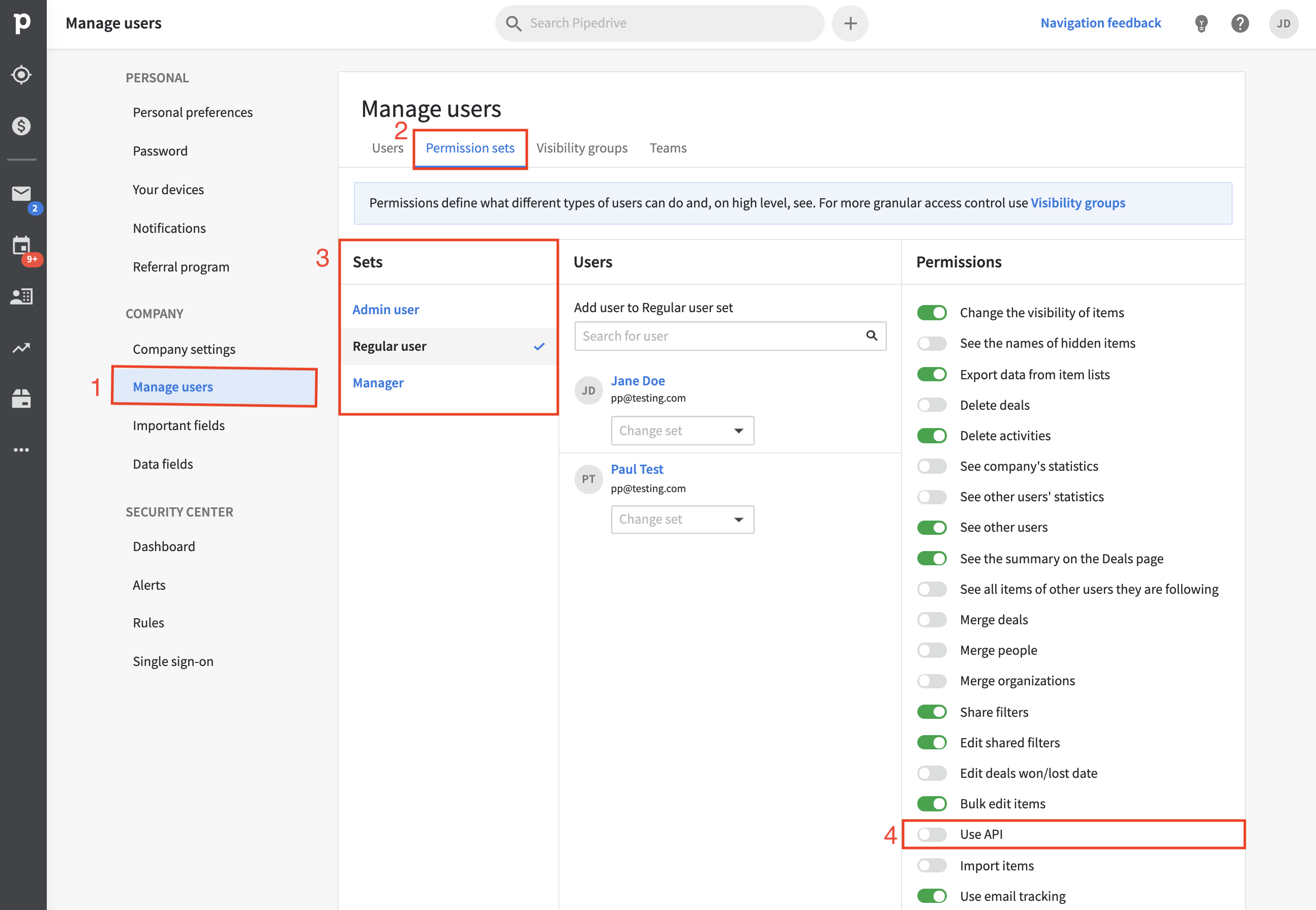The width and height of the screenshot is (1316, 910).
Task: Open Change set dropdown for Paul Test
Action: (682, 520)
